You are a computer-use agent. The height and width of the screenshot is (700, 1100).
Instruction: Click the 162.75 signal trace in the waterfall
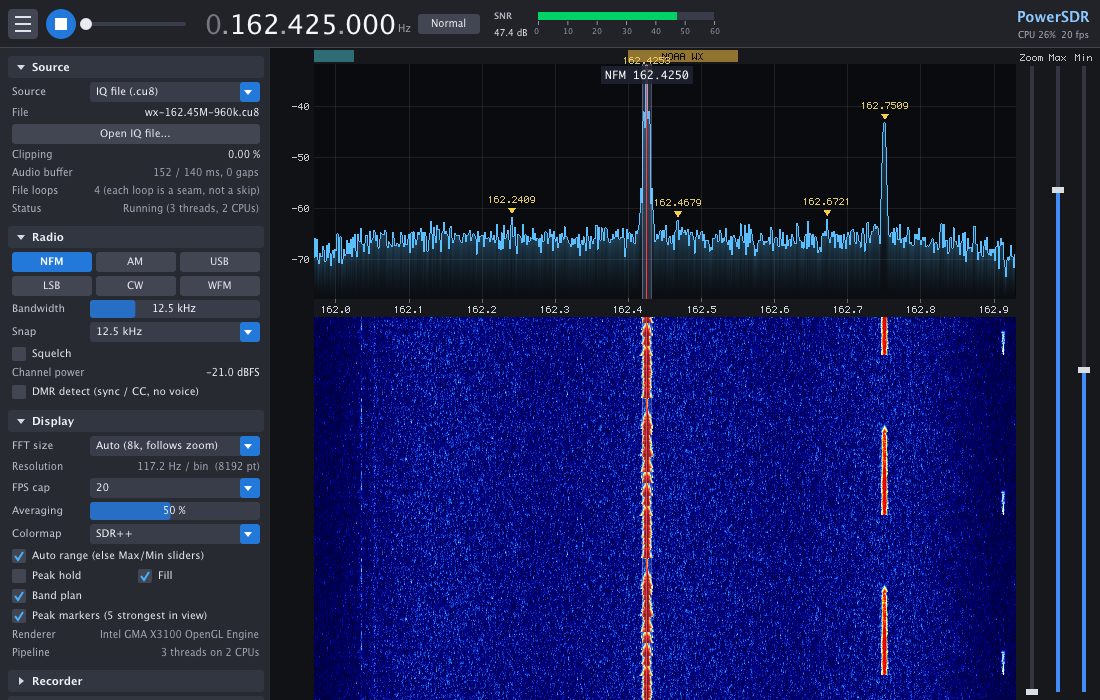884,470
